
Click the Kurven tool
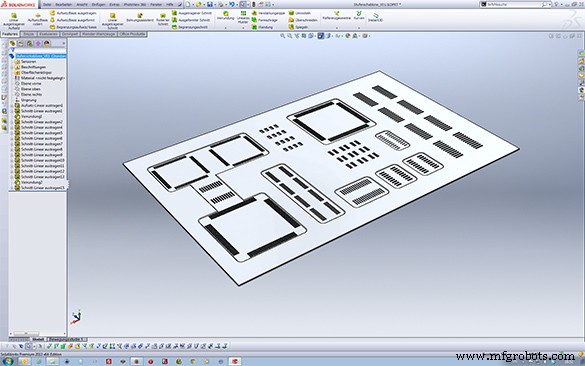359,16
